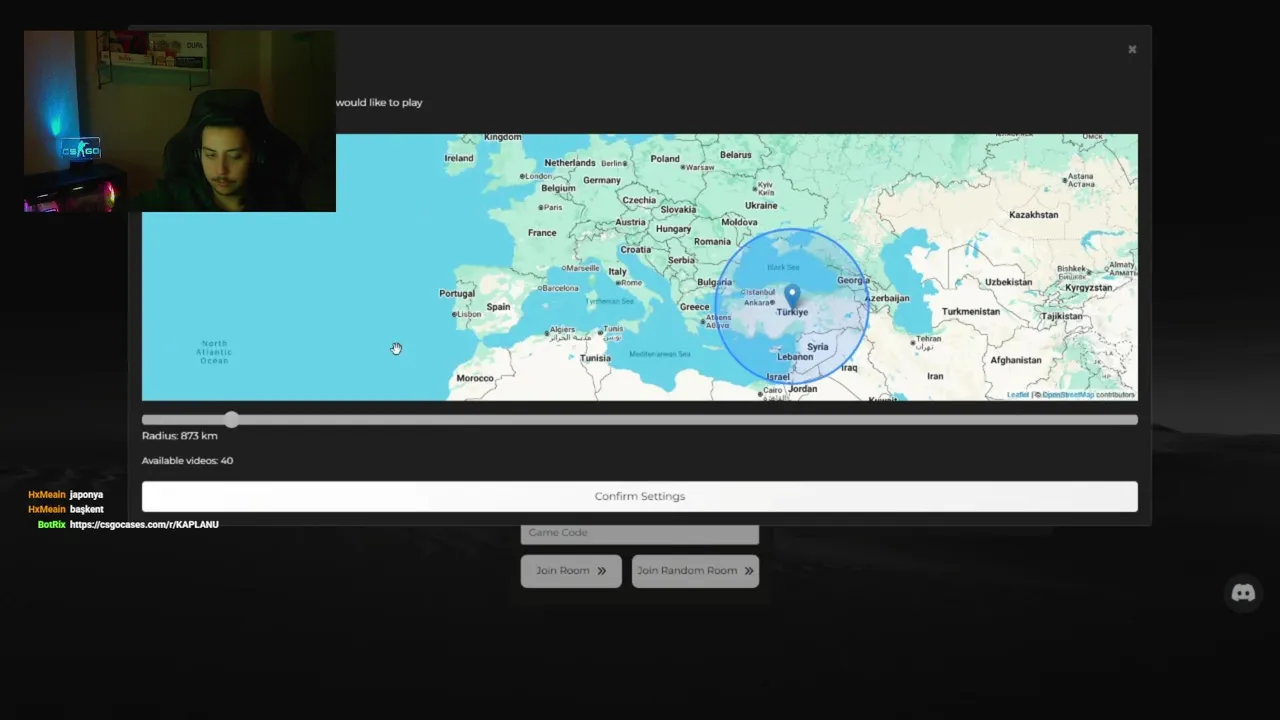Click the Ireland label on the map
The width and height of the screenshot is (1280, 720).
pyautogui.click(x=459, y=158)
